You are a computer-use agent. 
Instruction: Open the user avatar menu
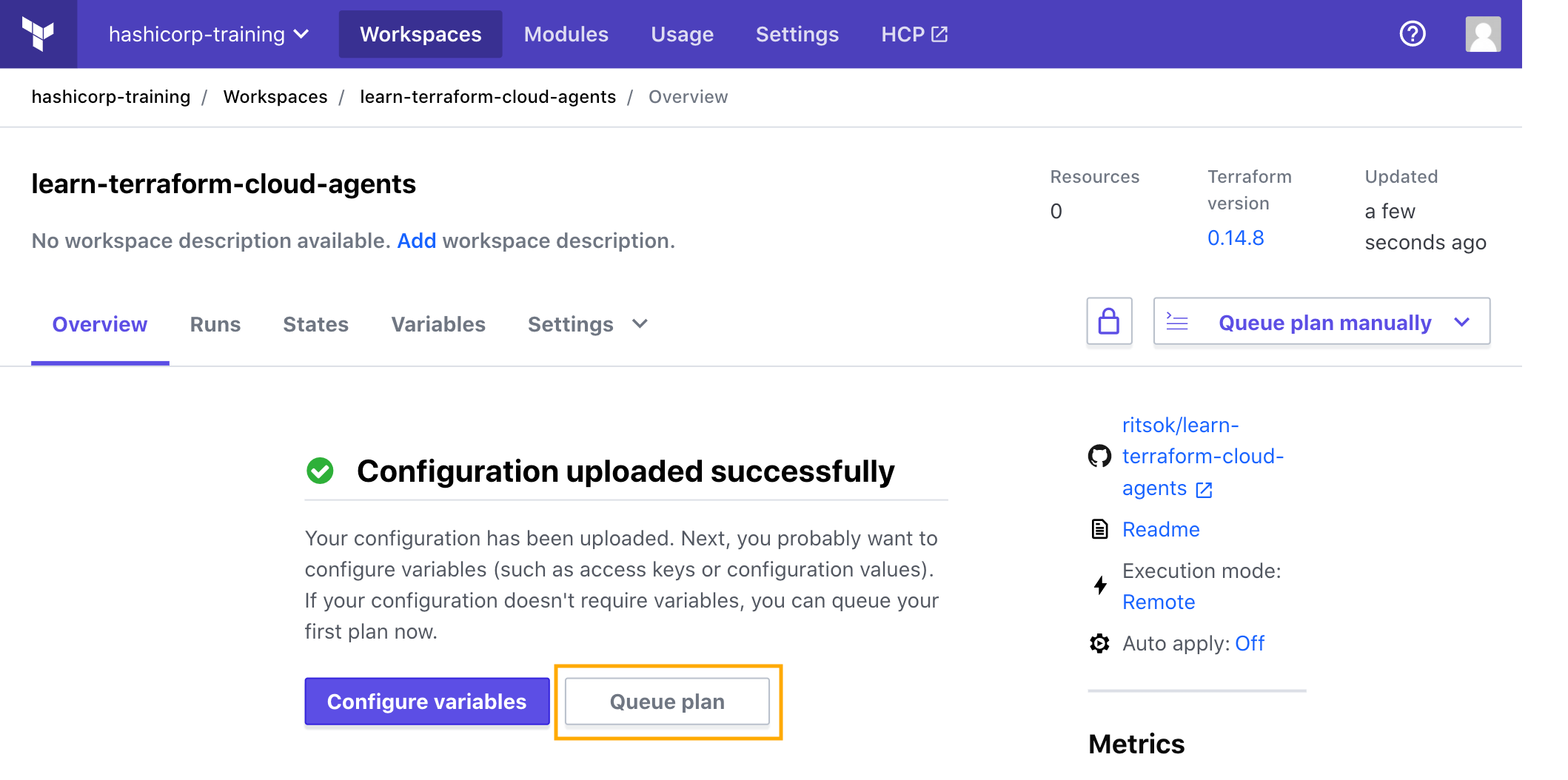1483,34
